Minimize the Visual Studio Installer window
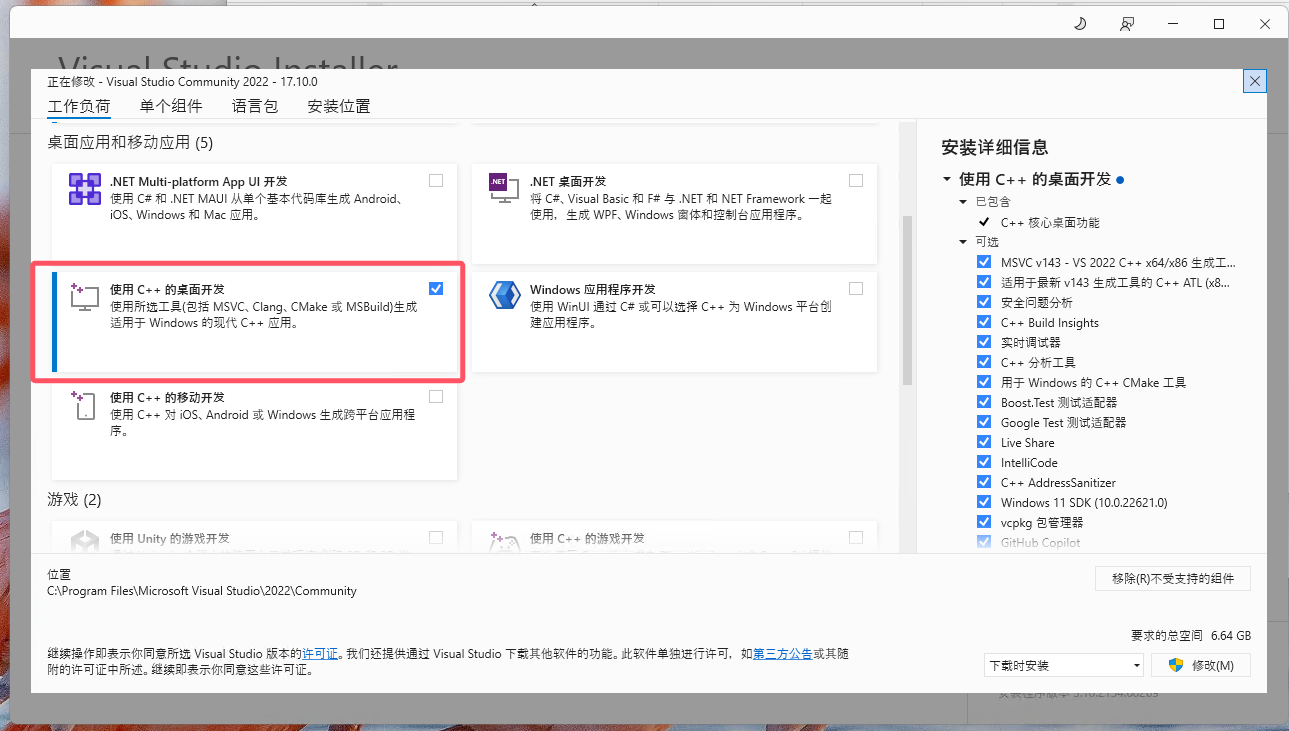This screenshot has height=731, width=1289. point(1173,24)
